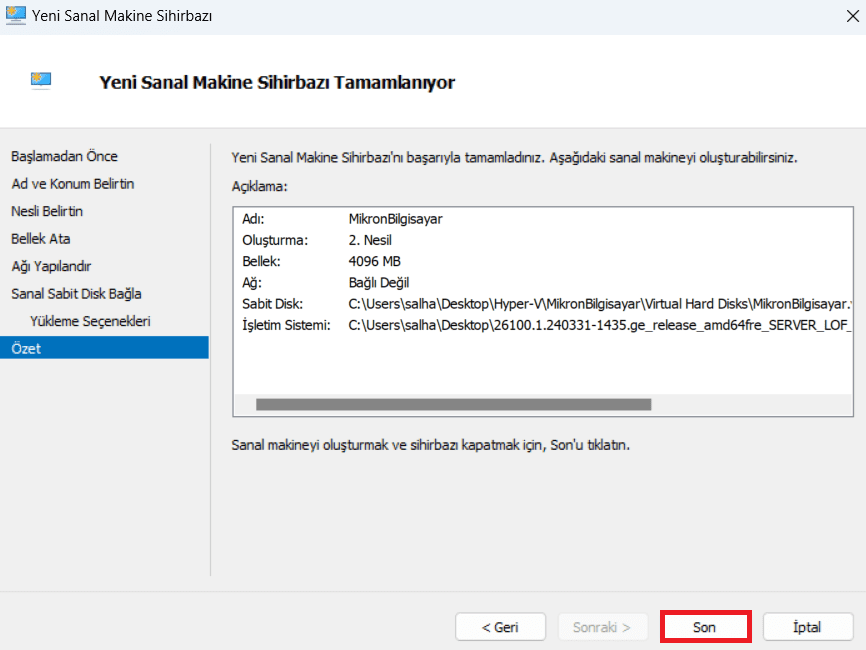Select the highlighted Özet step
The width and height of the screenshot is (866, 650).
click(104, 348)
